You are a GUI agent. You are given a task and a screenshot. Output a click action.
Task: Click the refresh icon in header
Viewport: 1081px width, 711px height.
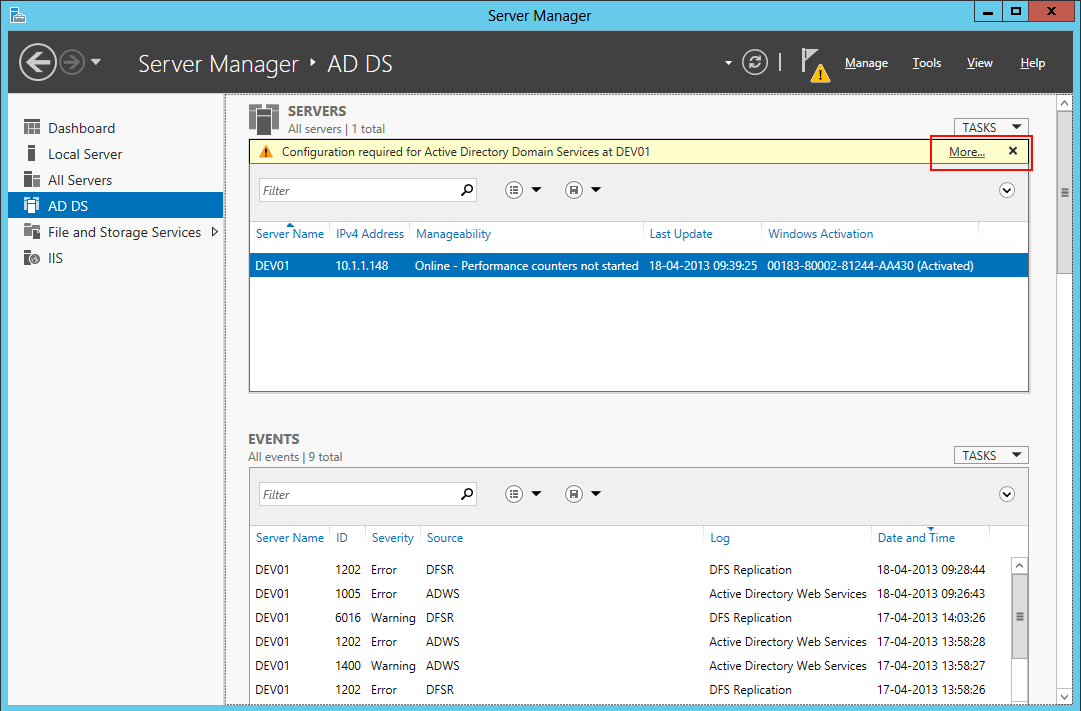pos(755,63)
